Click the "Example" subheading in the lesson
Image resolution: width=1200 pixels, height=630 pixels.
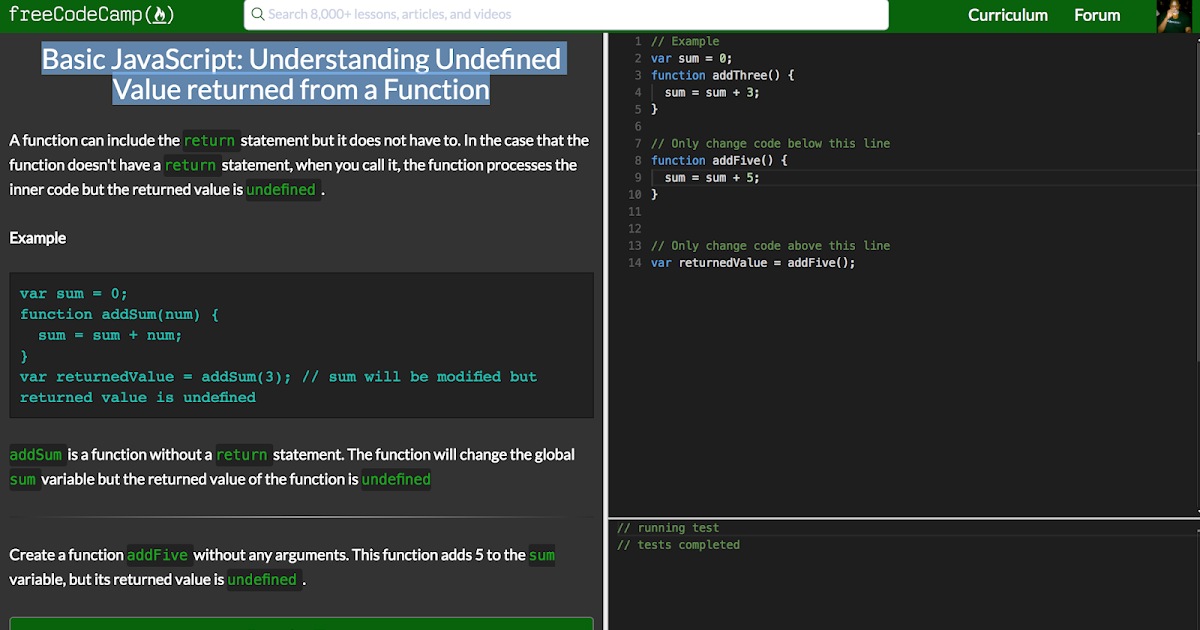pyautogui.click(x=38, y=238)
